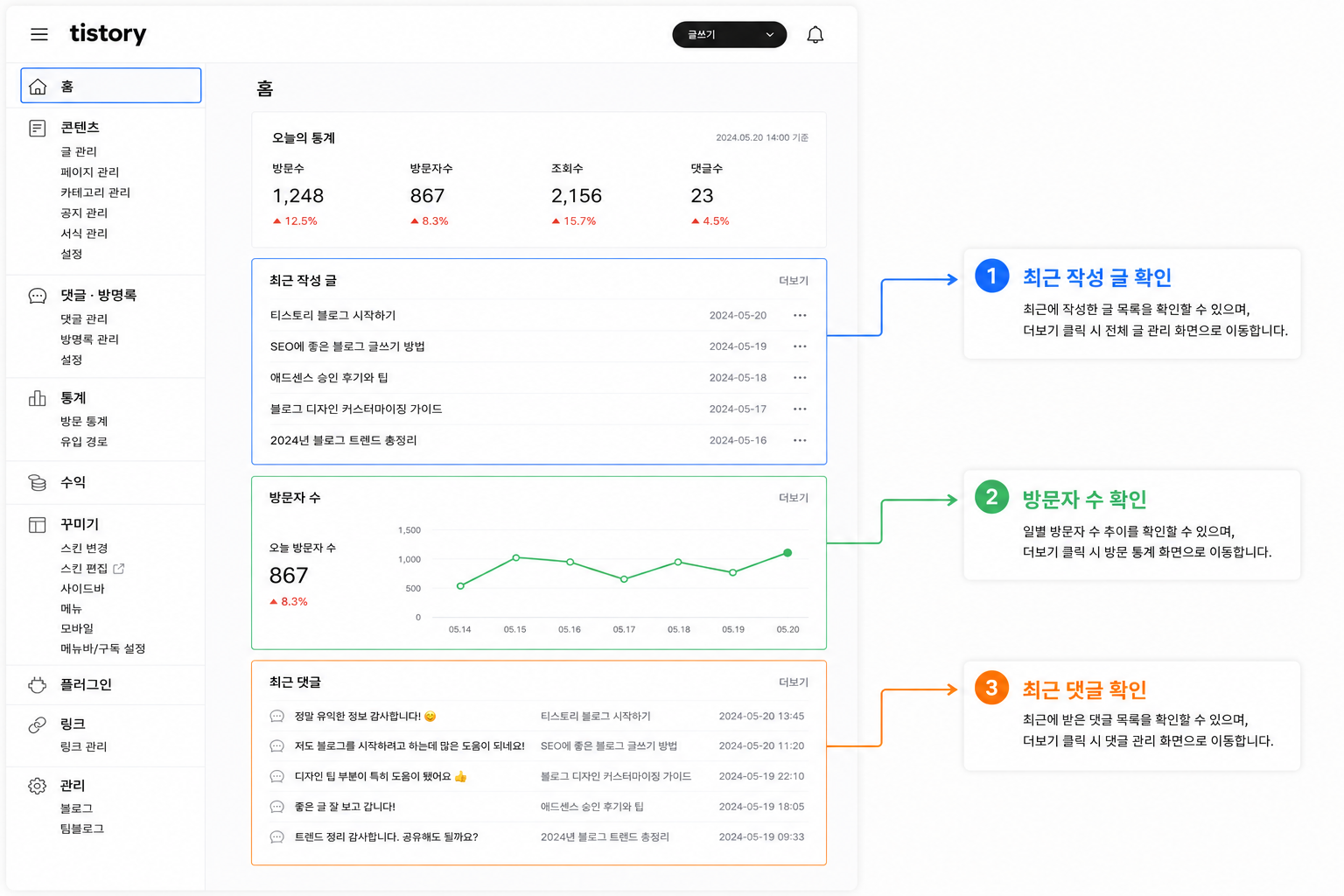Click 더보기 in 최근 댓글 panel
This screenshot has width=1344, height=896.
coord(794,682)
